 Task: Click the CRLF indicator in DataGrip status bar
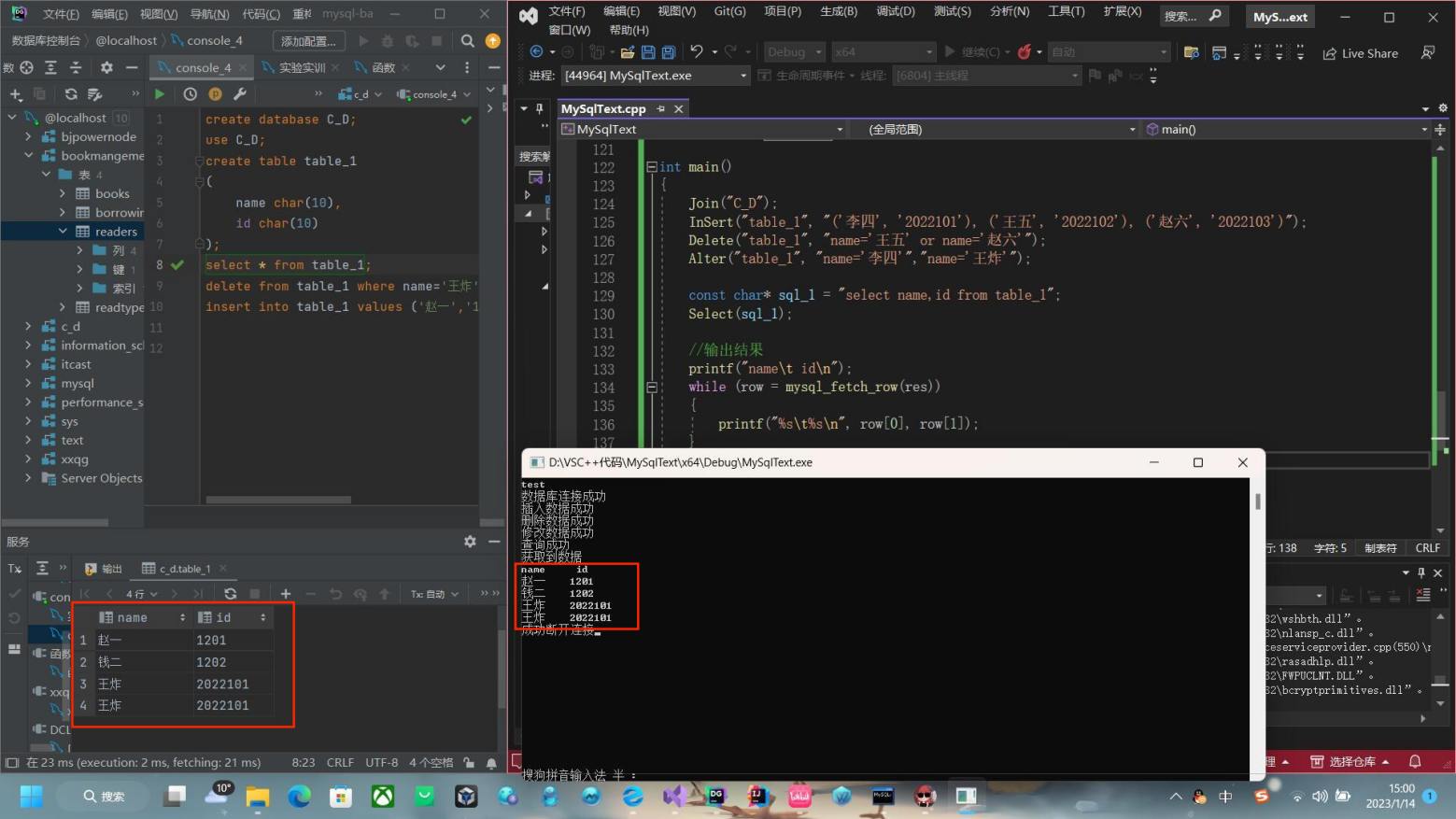340,763
